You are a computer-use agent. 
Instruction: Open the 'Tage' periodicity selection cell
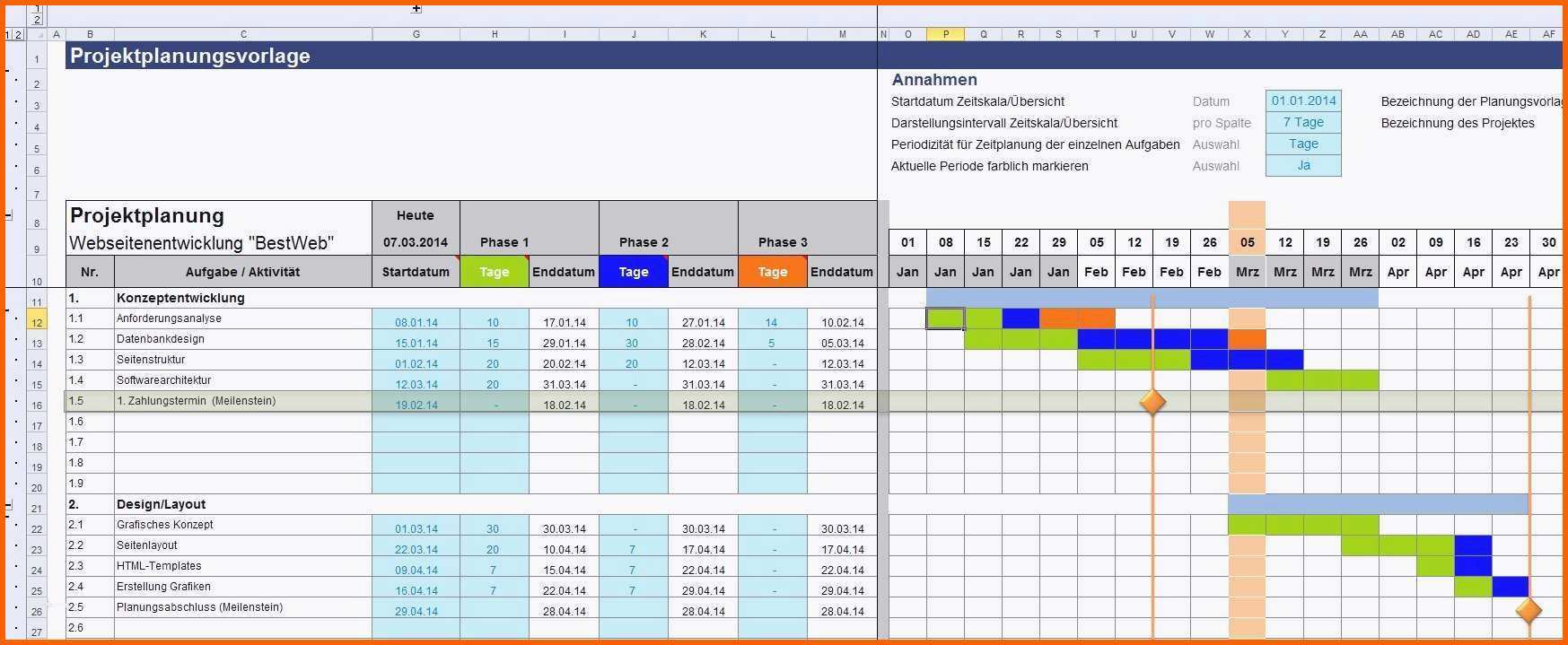click(x=1303, y=144)
